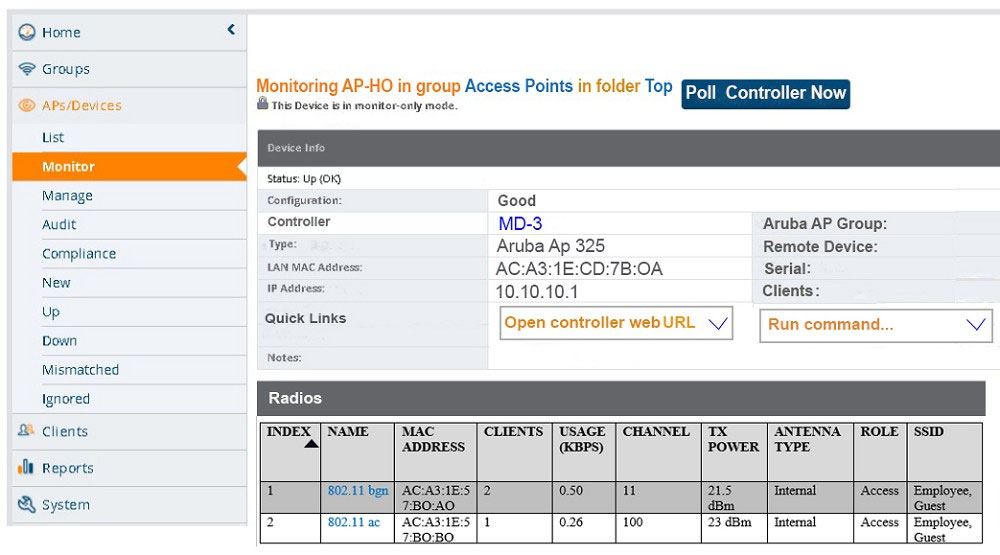The height and width of the screenshot is (555, 1000).
Task: Open the Compliance sidebar item
Action: coord(79,253)
